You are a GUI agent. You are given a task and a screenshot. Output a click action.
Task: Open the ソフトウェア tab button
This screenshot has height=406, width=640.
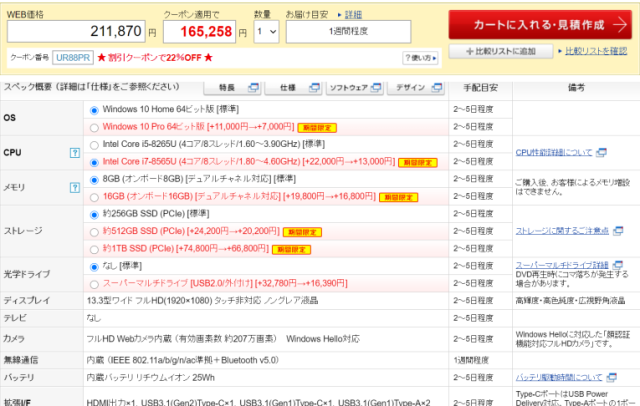point(354,87)
